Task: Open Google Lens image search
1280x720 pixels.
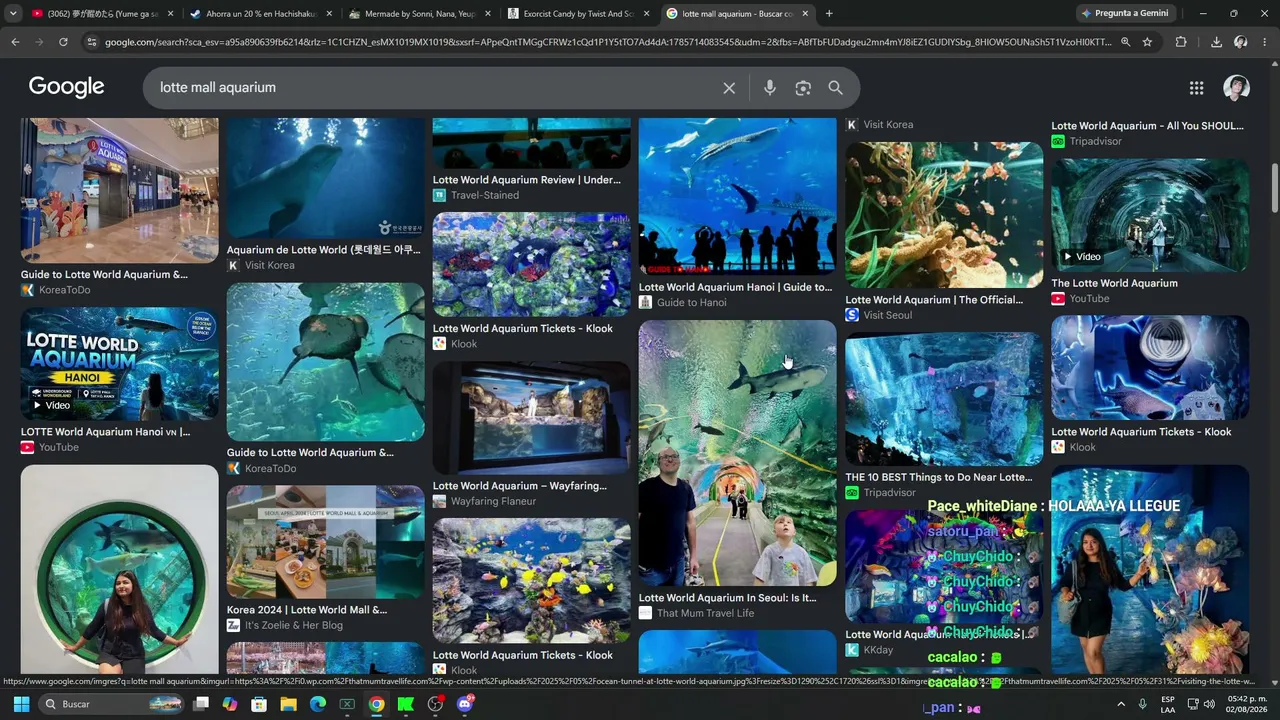Action: tap(803, 88)
